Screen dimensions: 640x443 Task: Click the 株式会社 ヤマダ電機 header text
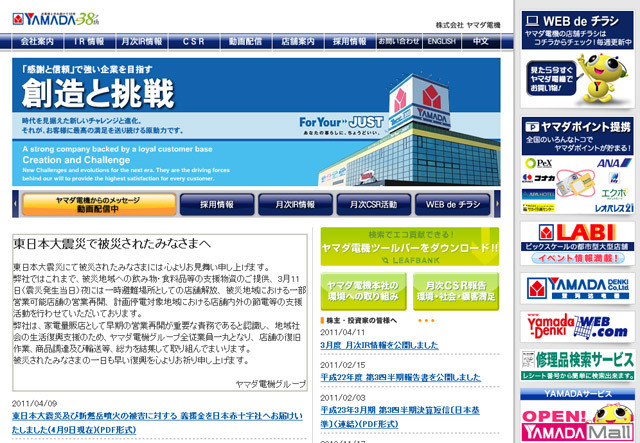tap(468, 25)
